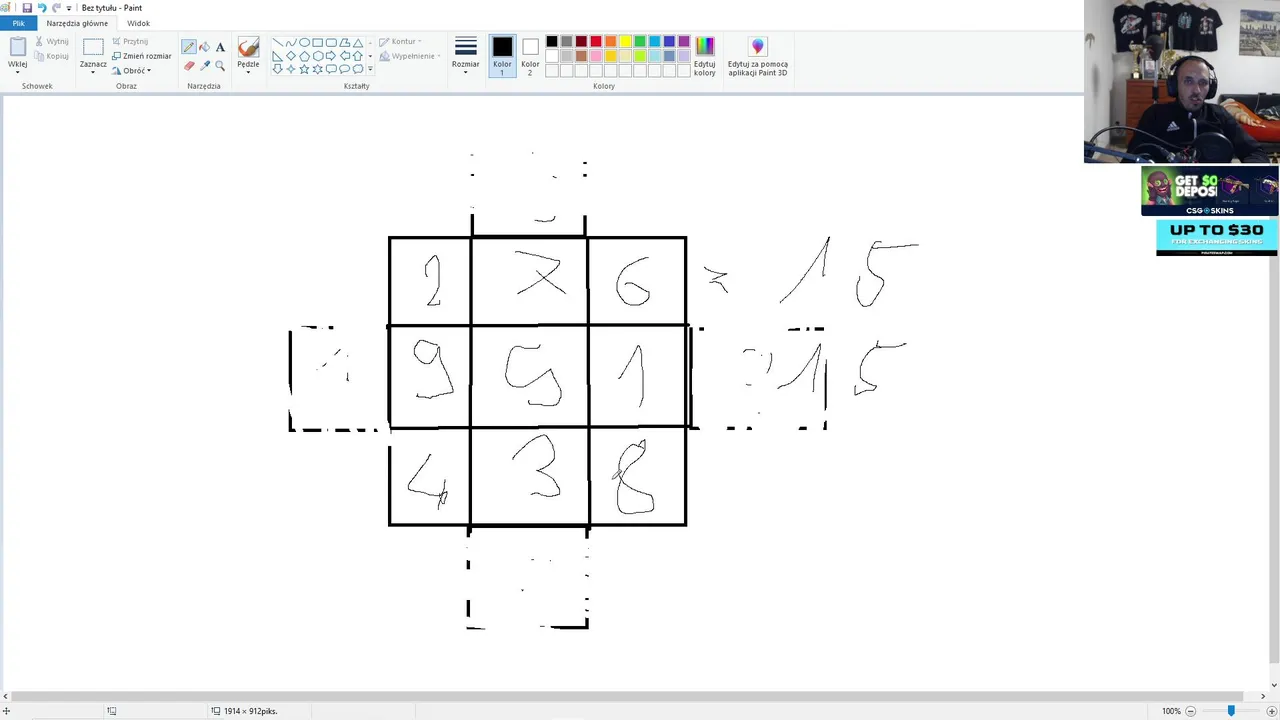Choose the Cloud callout shape
The height and width of the screenshot is (720, 1280).
pos(358,69)
